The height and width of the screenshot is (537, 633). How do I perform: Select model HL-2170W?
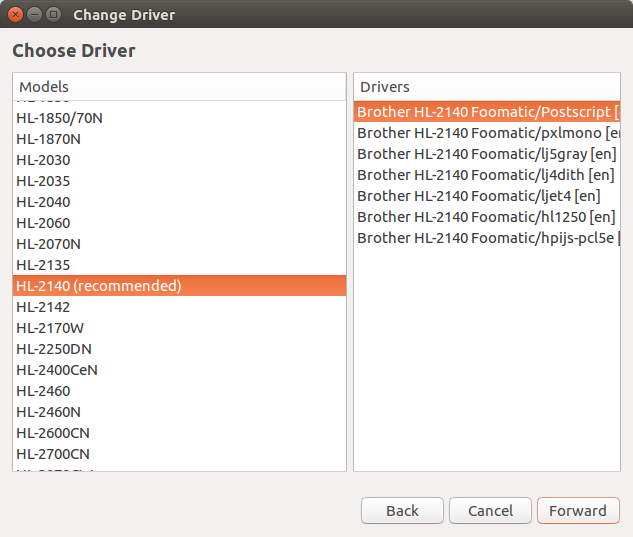179,328
